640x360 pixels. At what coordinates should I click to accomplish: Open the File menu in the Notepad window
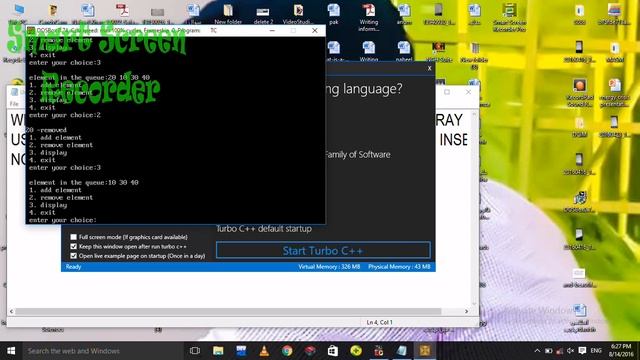coord(14,104)
